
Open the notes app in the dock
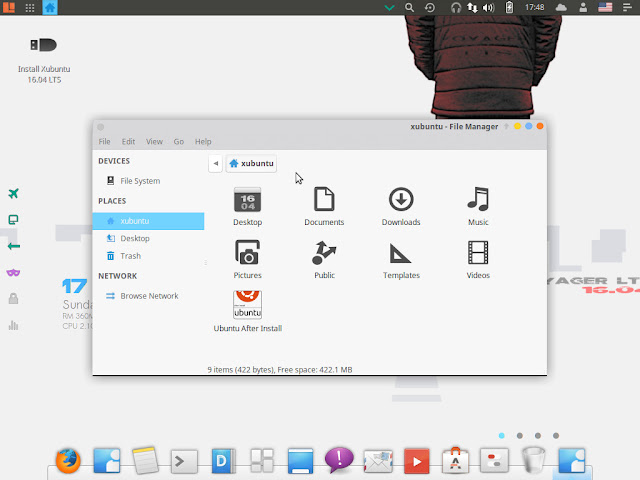145,461
